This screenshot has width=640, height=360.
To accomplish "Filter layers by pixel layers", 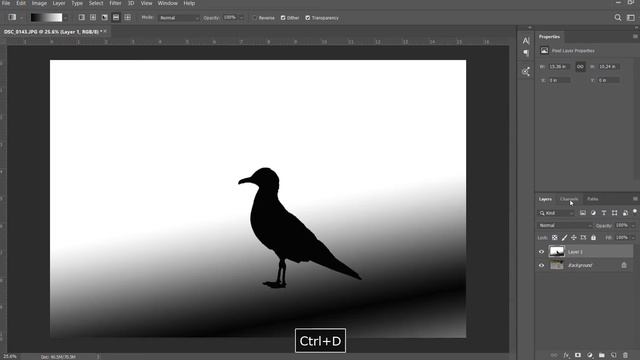I will click(583, 213).
